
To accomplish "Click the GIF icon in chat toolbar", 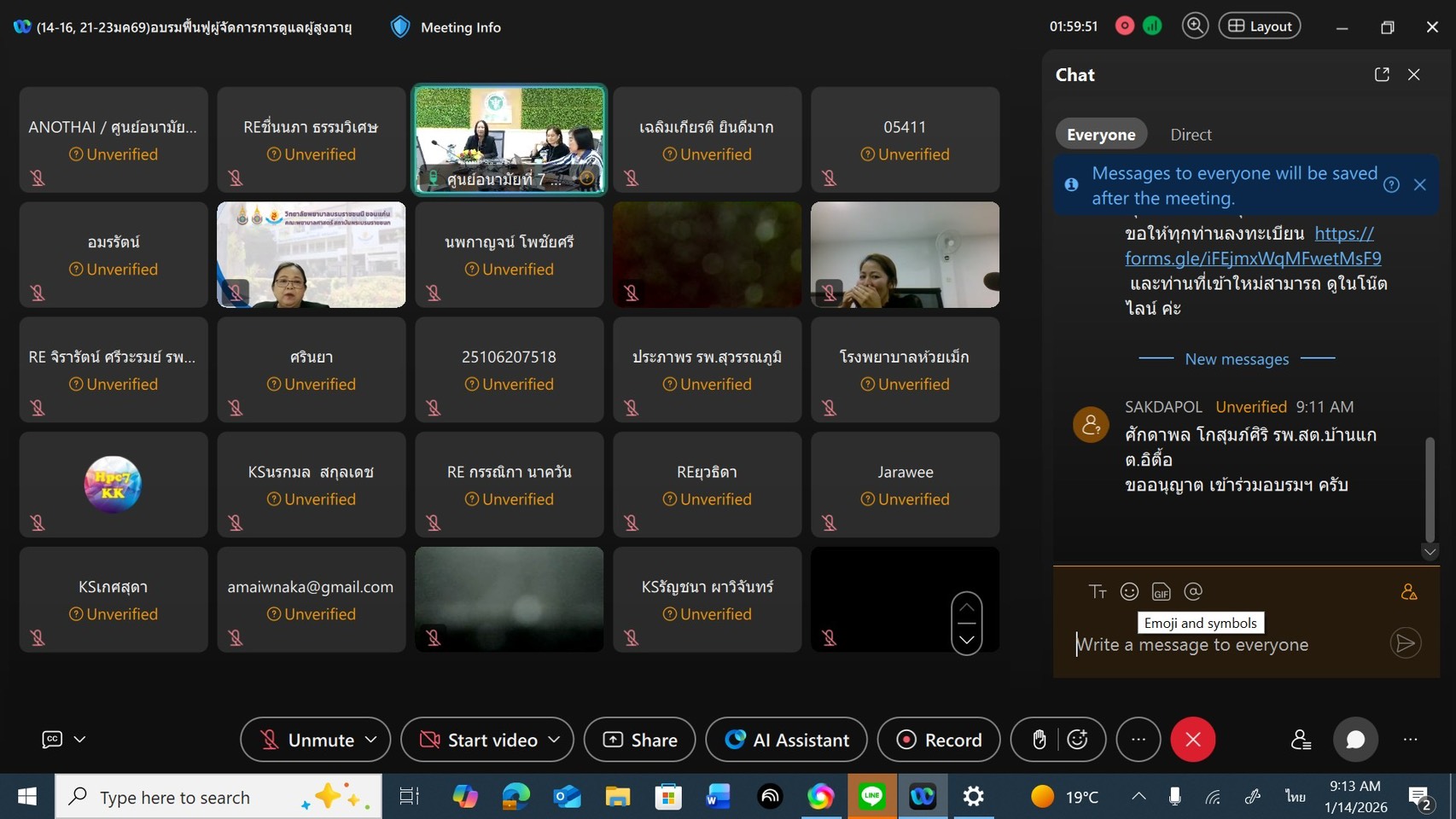I will (x=1161, y=591).
